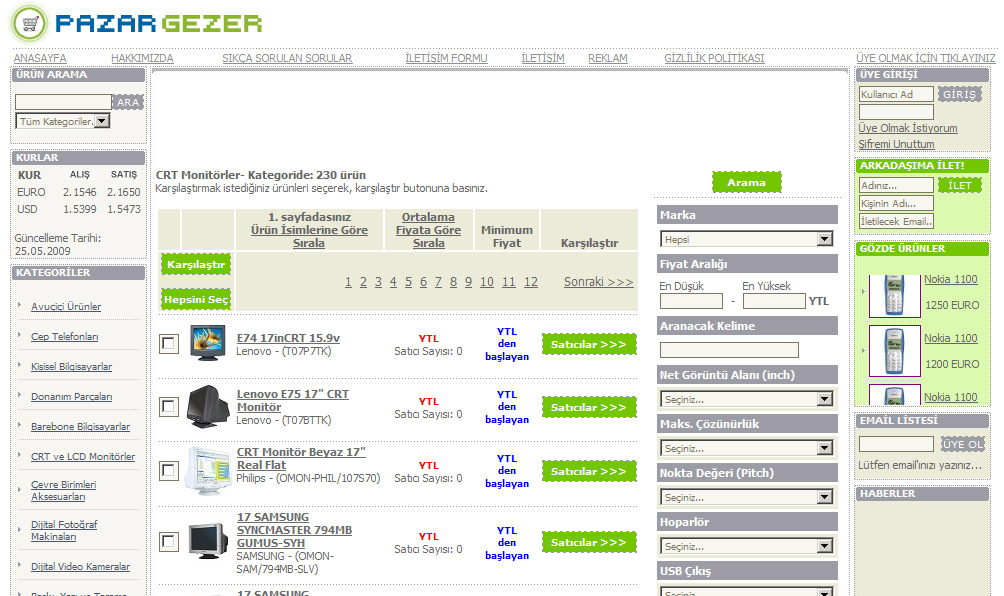This screenshot has height=596, width=1004.
Task: Open CRT ve LCD Monitörler category
Action: [x=83, y=456]
